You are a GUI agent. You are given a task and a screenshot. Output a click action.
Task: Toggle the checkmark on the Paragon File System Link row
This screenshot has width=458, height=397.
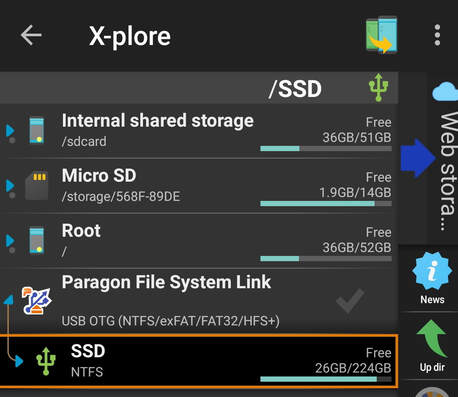pos(350,300)
